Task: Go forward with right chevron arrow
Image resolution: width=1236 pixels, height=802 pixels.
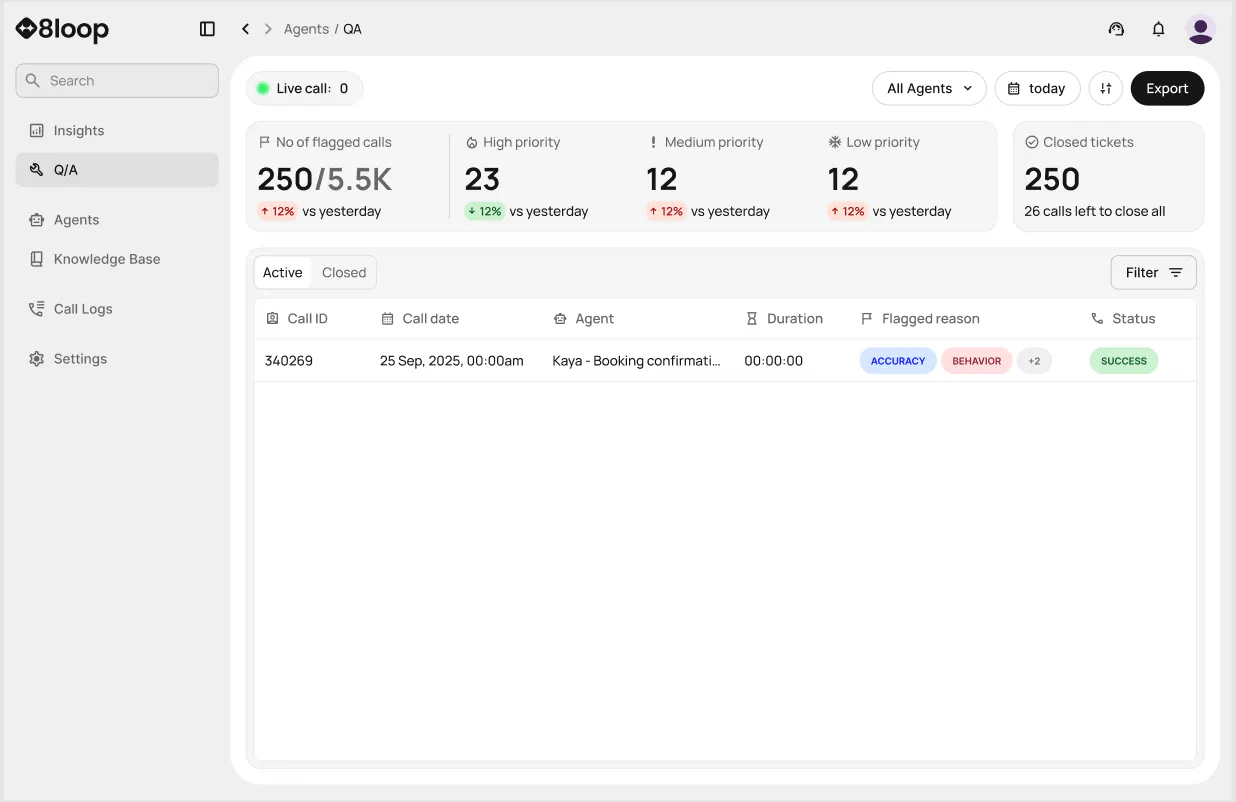Action: (x=268, y=29)
